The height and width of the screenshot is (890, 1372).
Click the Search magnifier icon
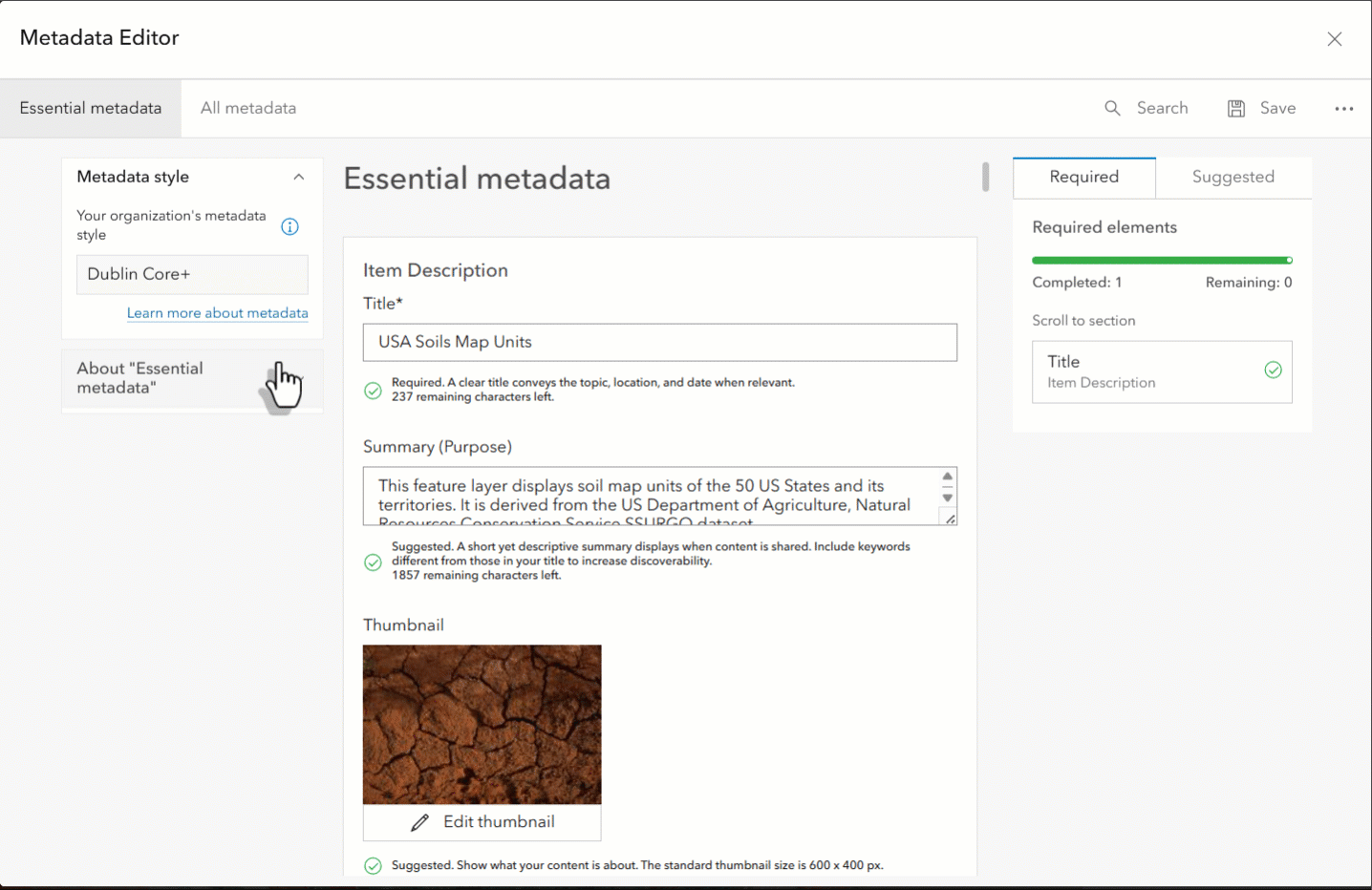click(1112, 108)
